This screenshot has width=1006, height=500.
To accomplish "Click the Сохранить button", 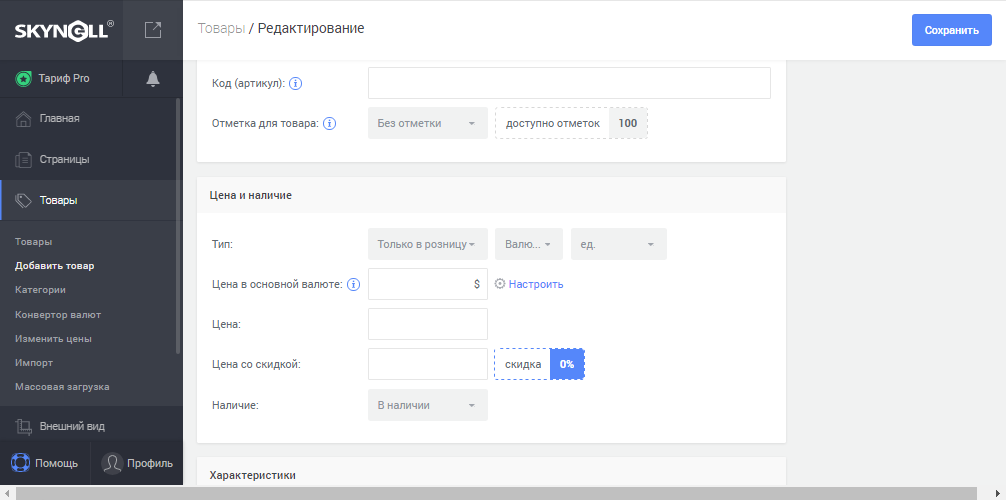I will pyautogui.click(x=951, y=30).
